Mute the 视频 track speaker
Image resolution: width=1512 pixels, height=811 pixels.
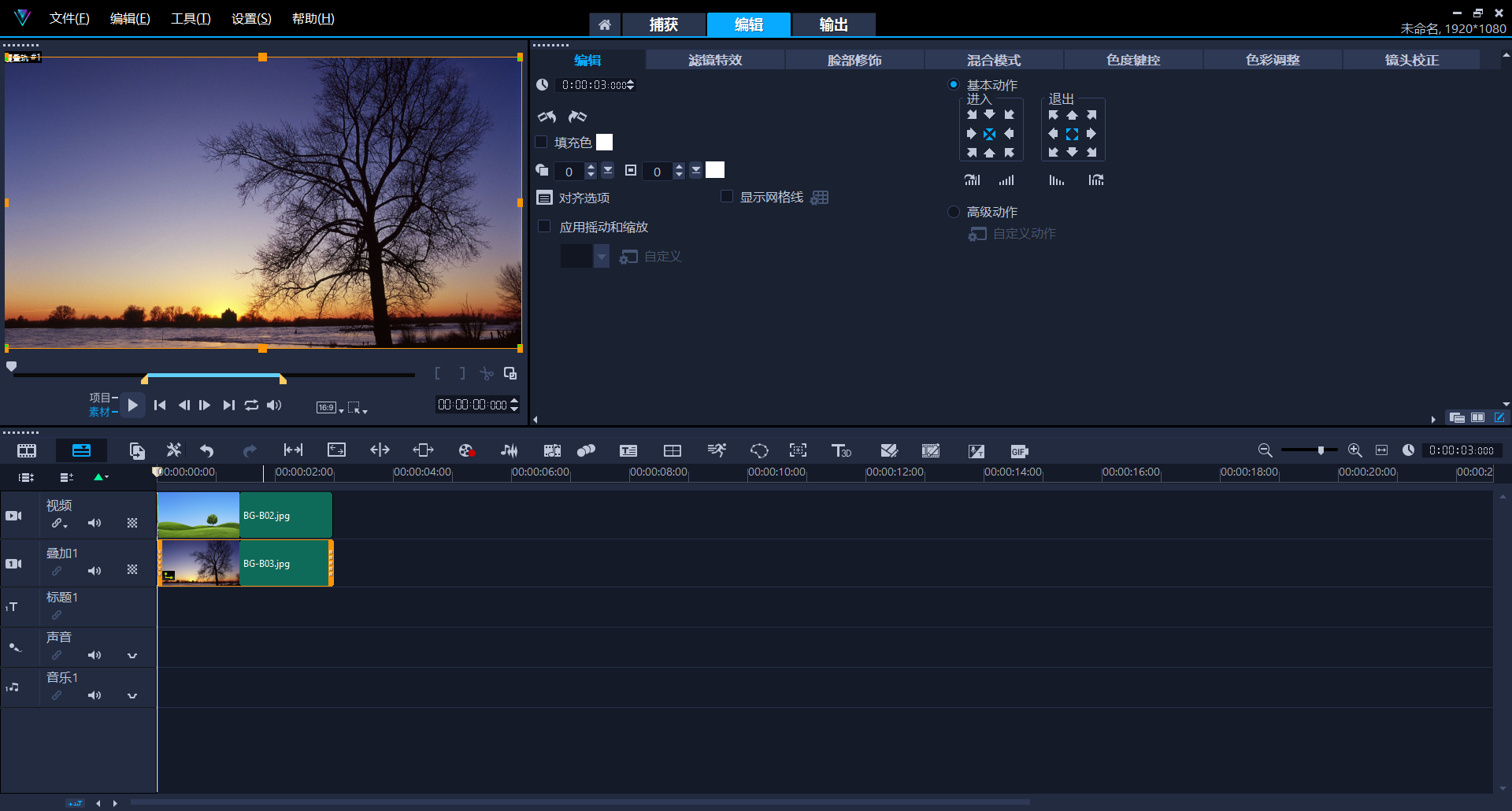coord(94,523)
